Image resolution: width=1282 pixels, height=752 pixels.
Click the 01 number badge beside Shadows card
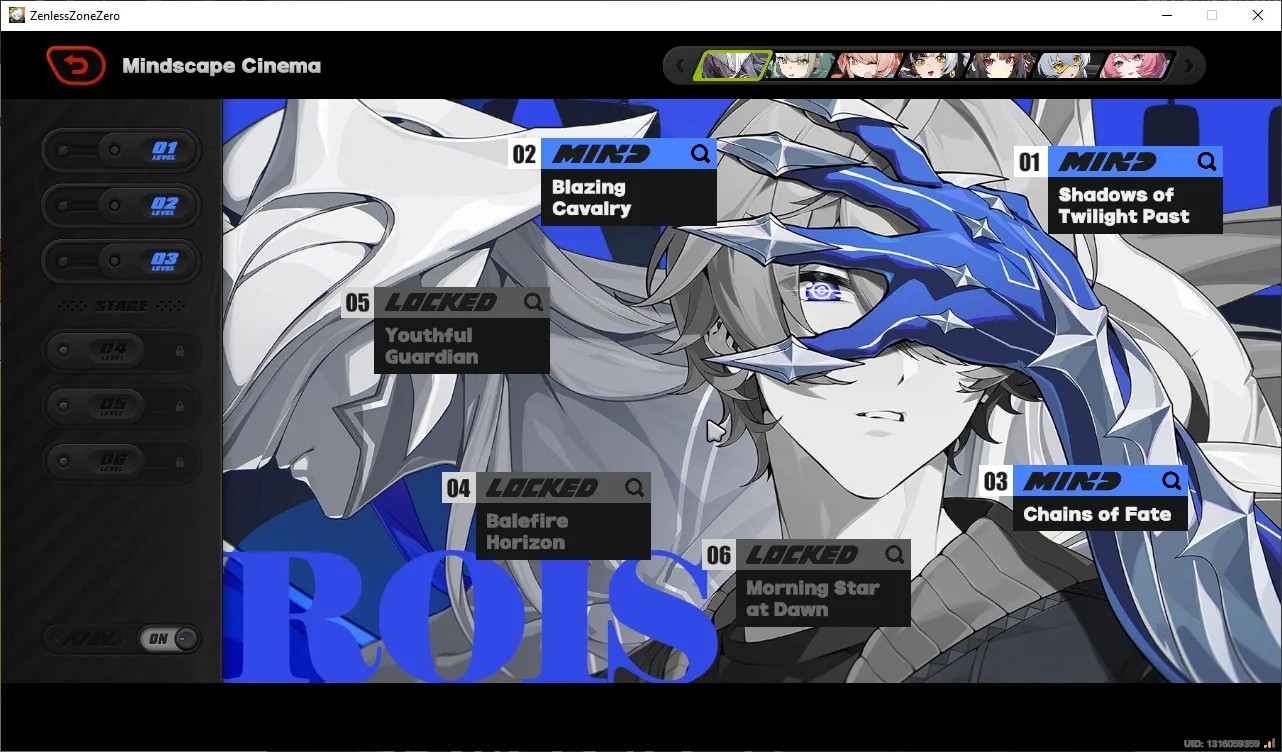click(1029, 162)
